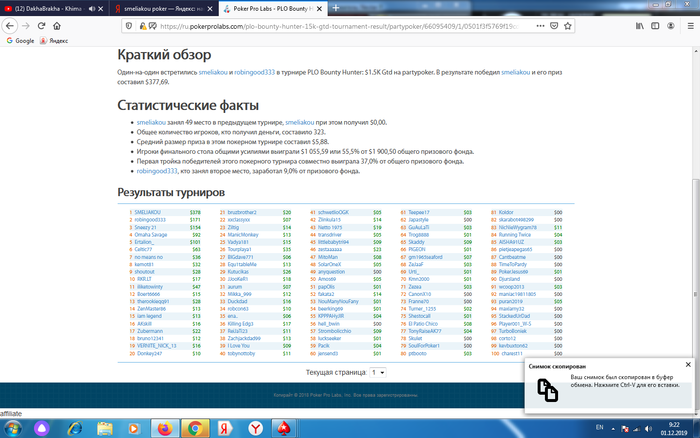Mute the DakhaBrakha tab audio
The image size is (700, 438).
click(92, 8)
